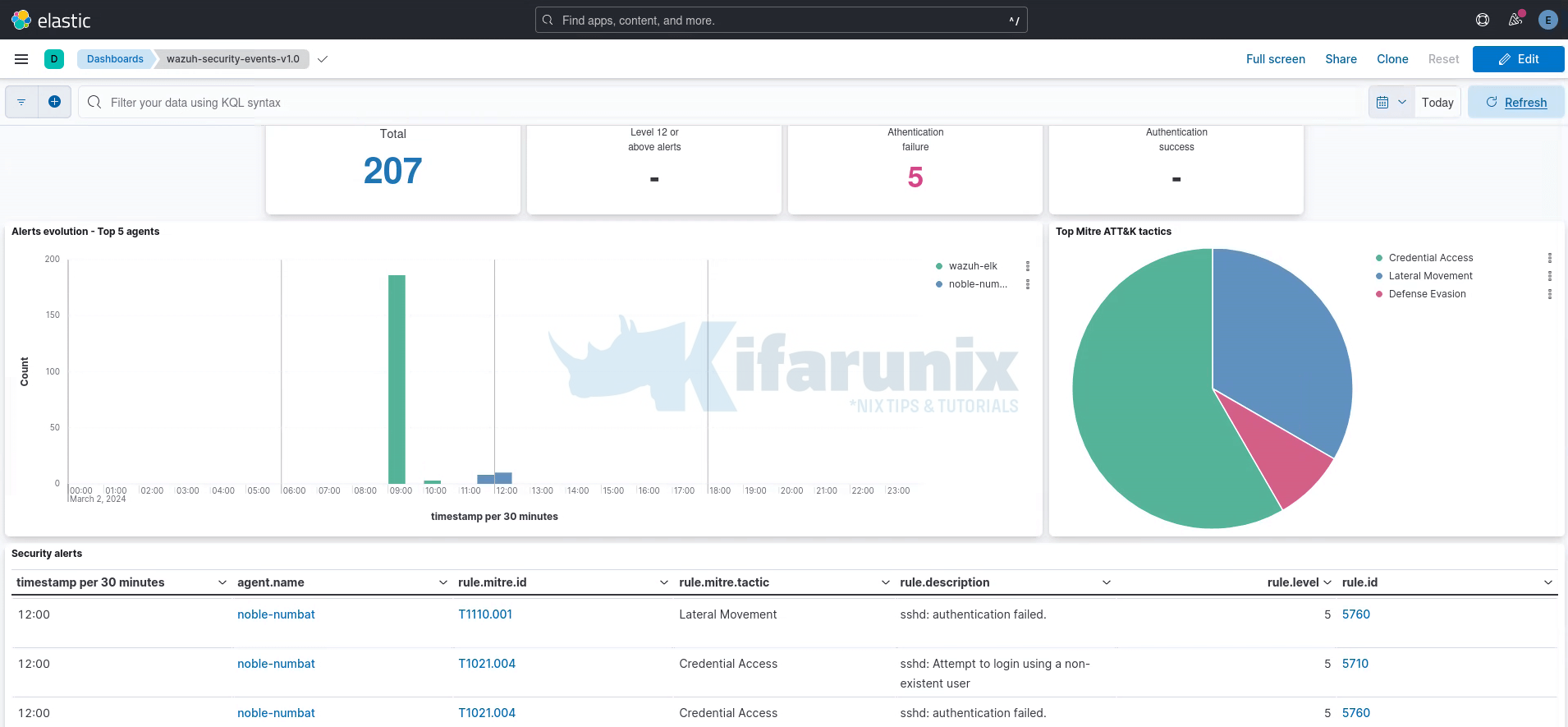
Task: Open the newsfeed notifications icon
Action: [1515, 20]
